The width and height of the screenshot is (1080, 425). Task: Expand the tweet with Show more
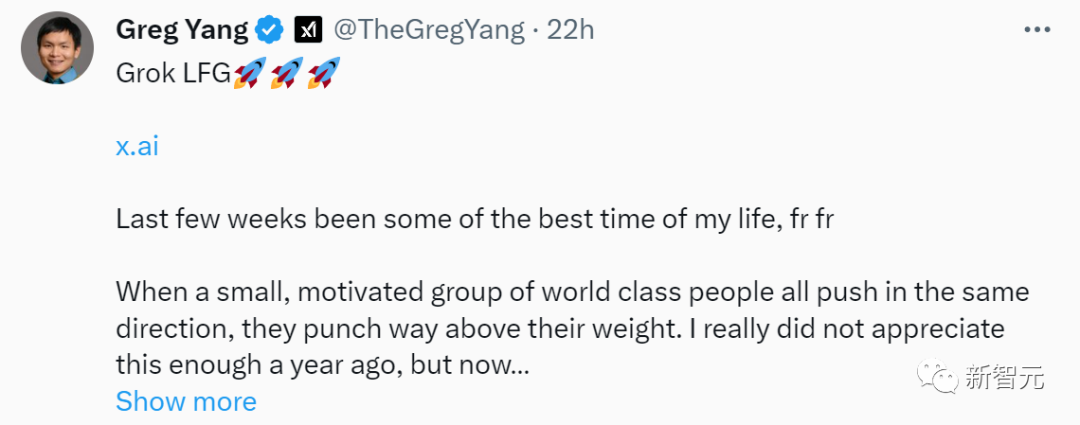[186, 401]
